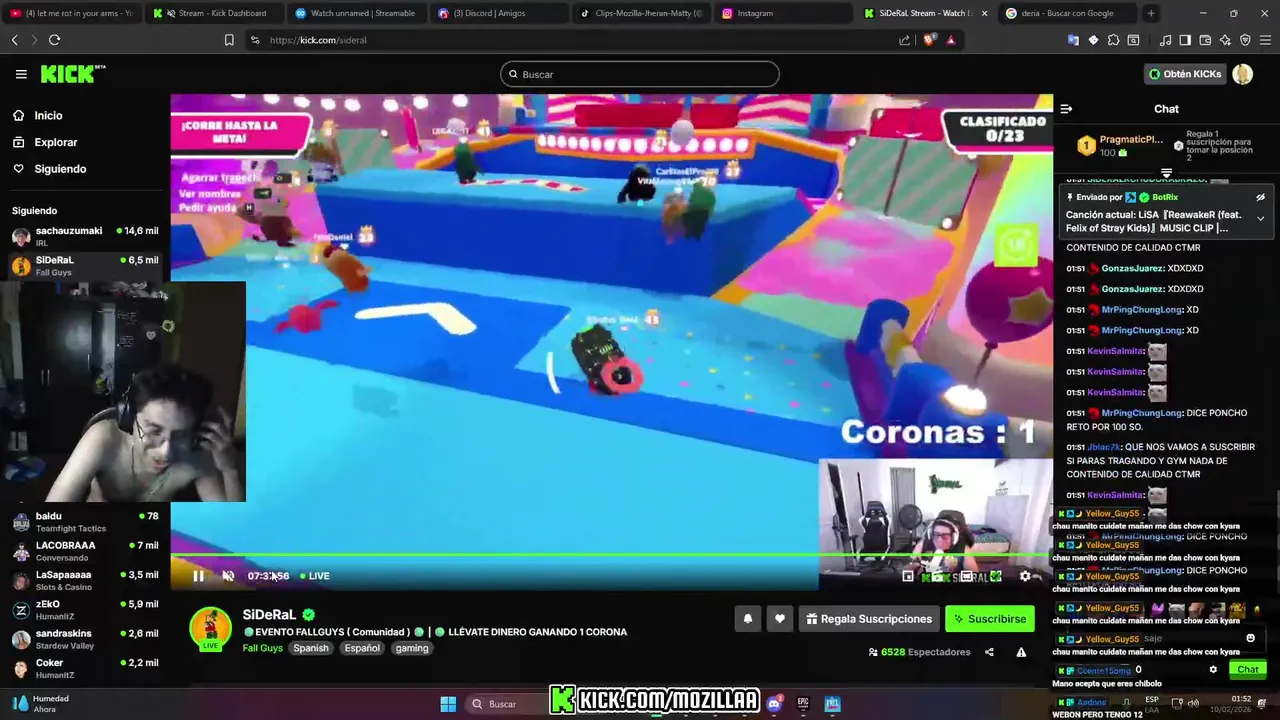Open the Kick hamburger menu
Image resolution: width=1280 pixels, height=720 pixels.
click(x=21, y=74)
